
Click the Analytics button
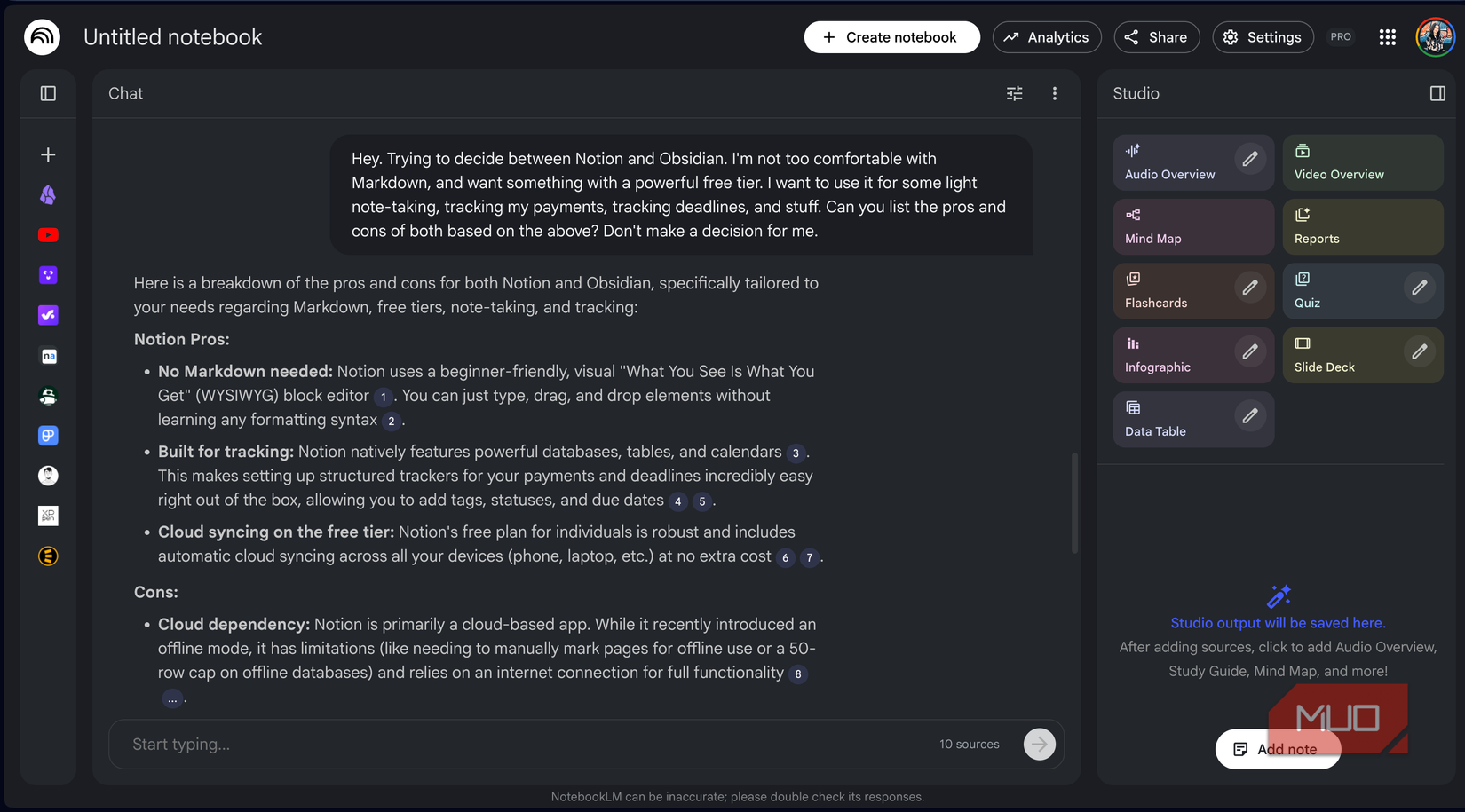(x=1047, y=37)
